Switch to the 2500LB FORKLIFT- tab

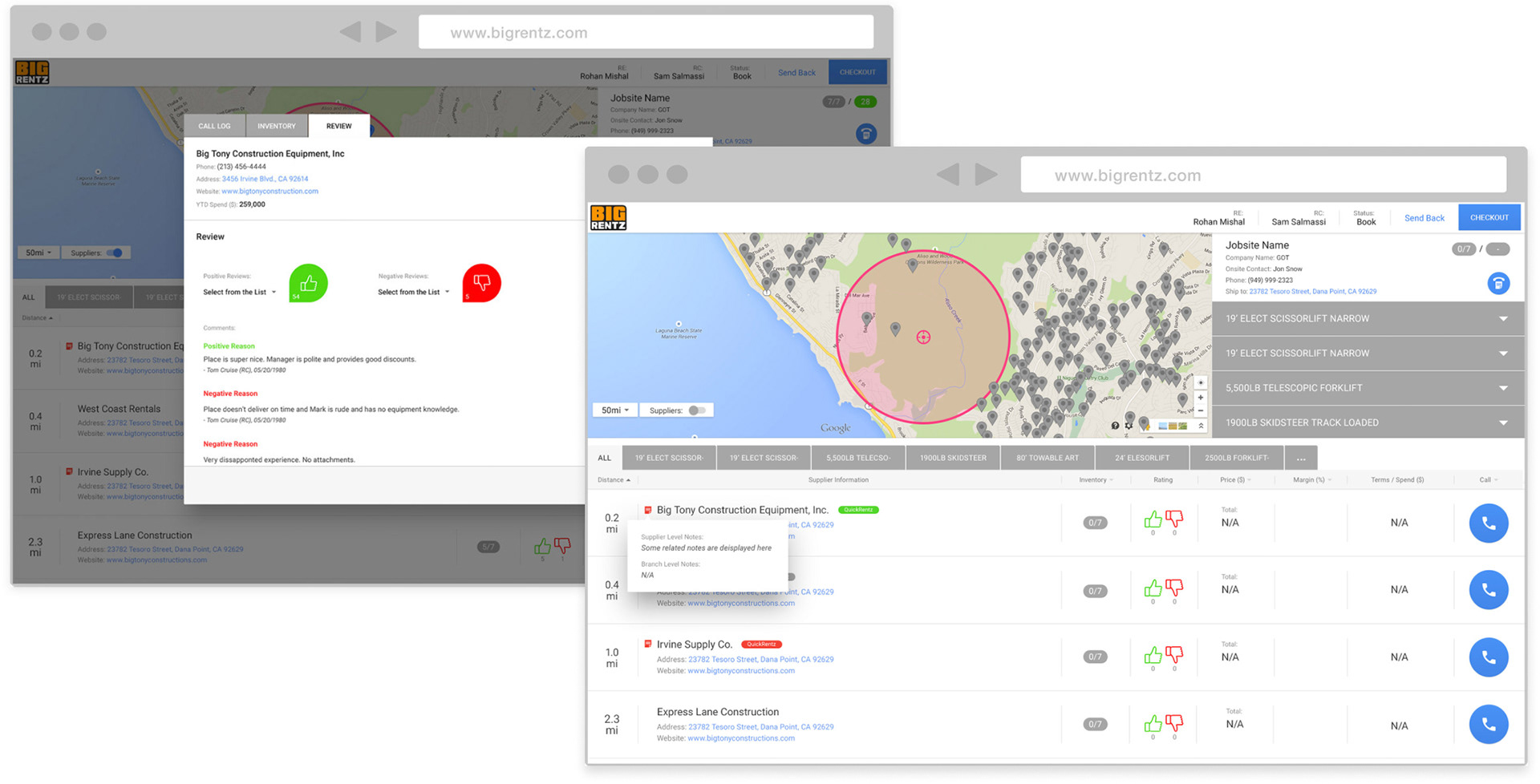(x=1237, y=458)
